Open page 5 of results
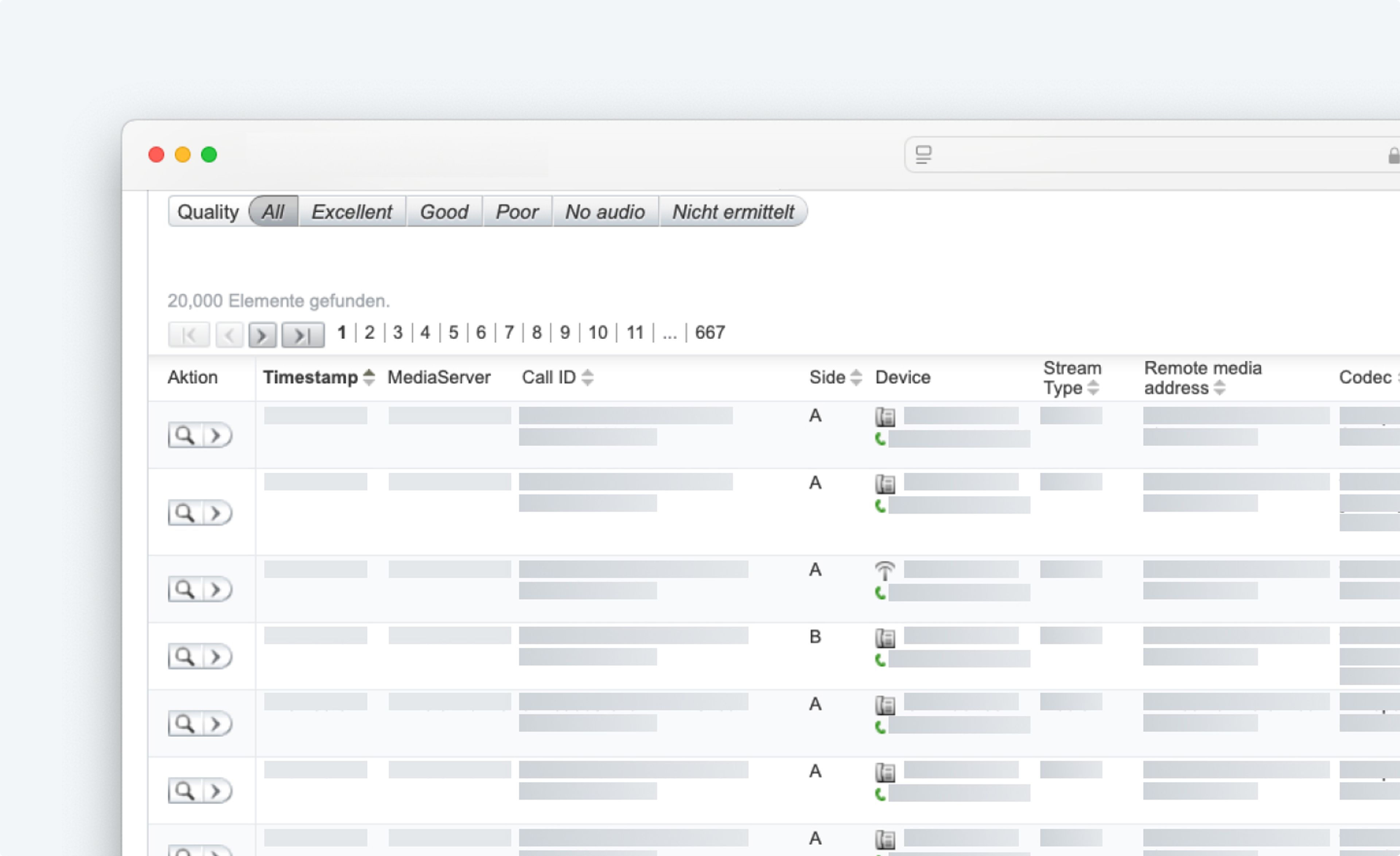The height and width of the screenshot is (856, 1400). pos(453,333)
